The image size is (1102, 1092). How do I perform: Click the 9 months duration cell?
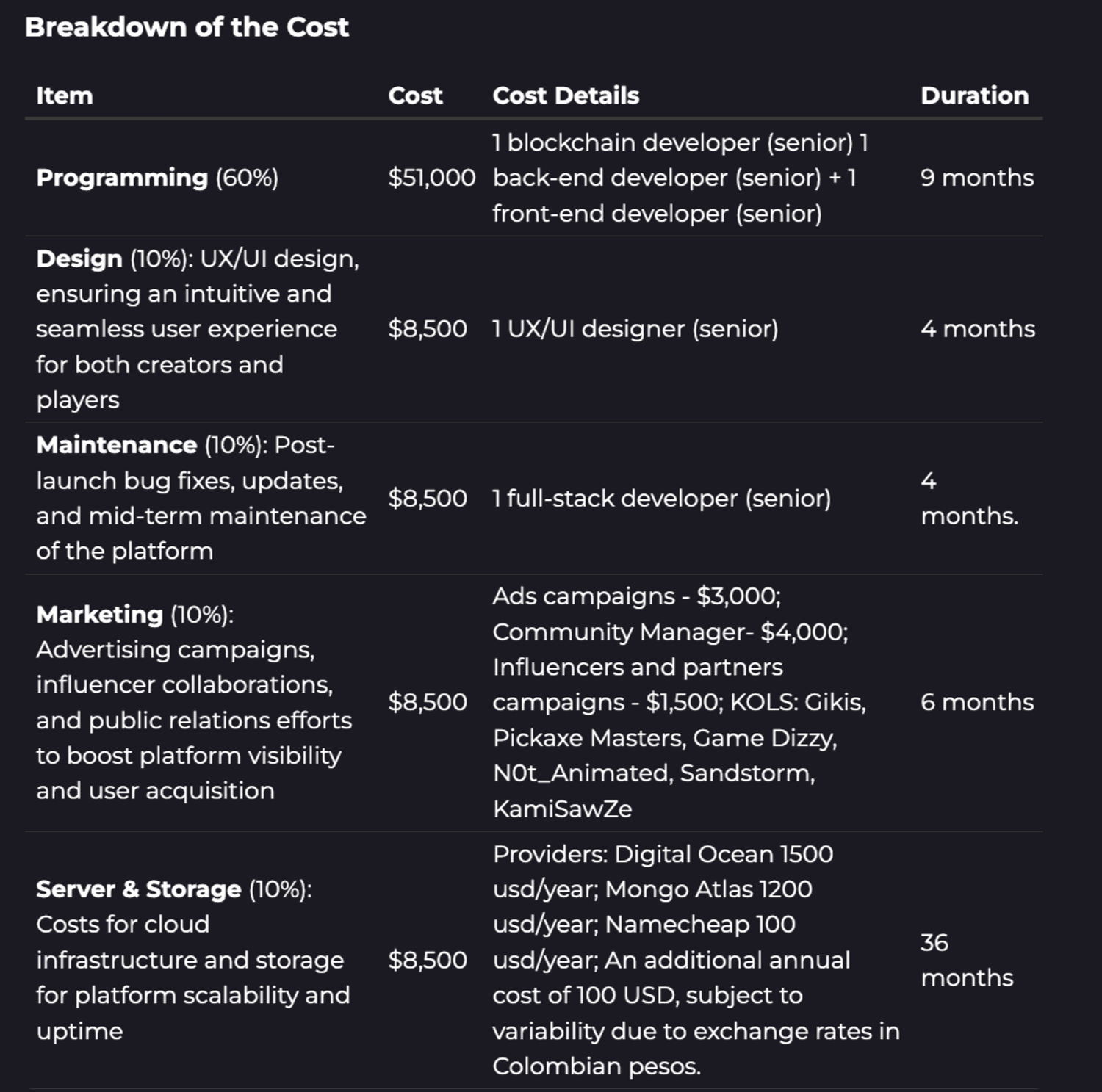click(x=976, y=178)
